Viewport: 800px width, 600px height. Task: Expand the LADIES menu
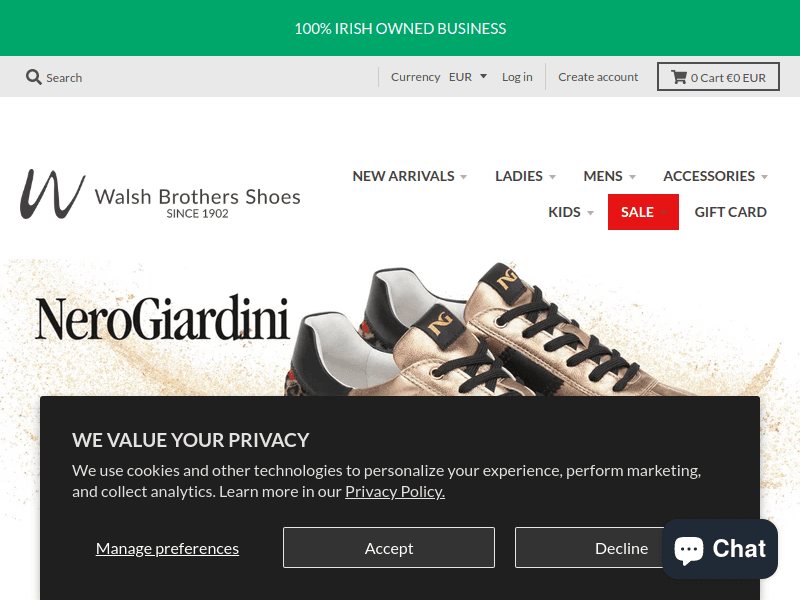click(x=520, y=176)
